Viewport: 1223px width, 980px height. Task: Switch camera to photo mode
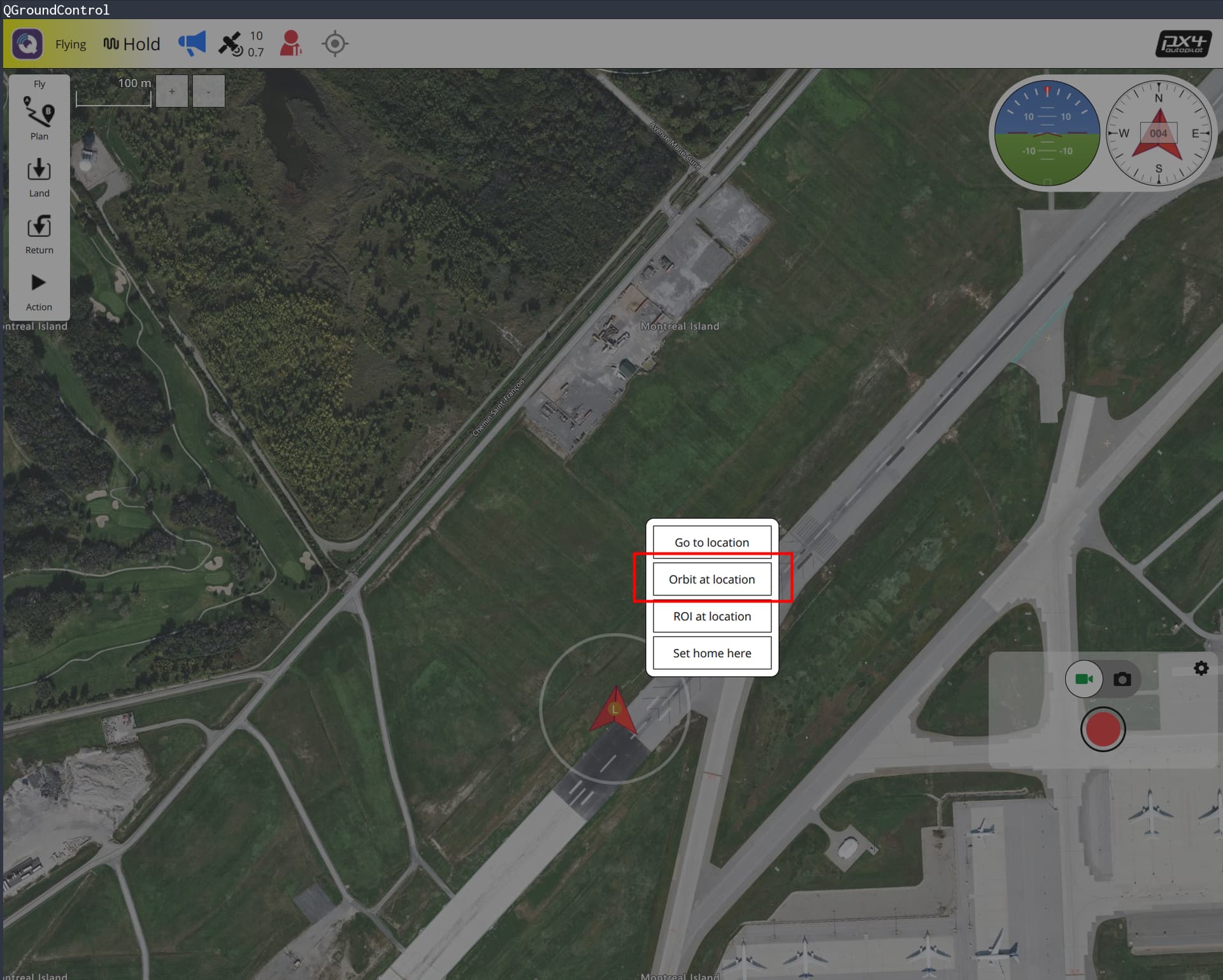click(x=1122, y=679)
